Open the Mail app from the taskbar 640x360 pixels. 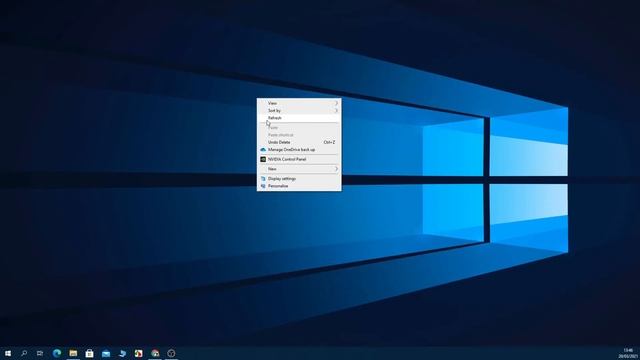[106, 353]
